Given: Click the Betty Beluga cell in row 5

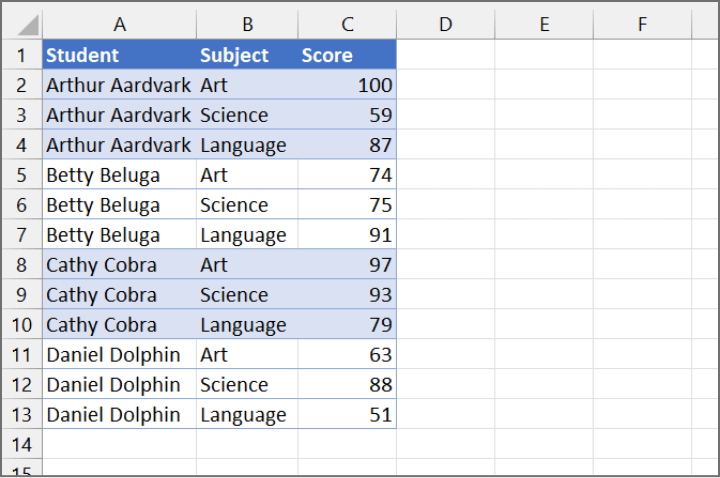Looking at the screenshot, I should point(119,175).
